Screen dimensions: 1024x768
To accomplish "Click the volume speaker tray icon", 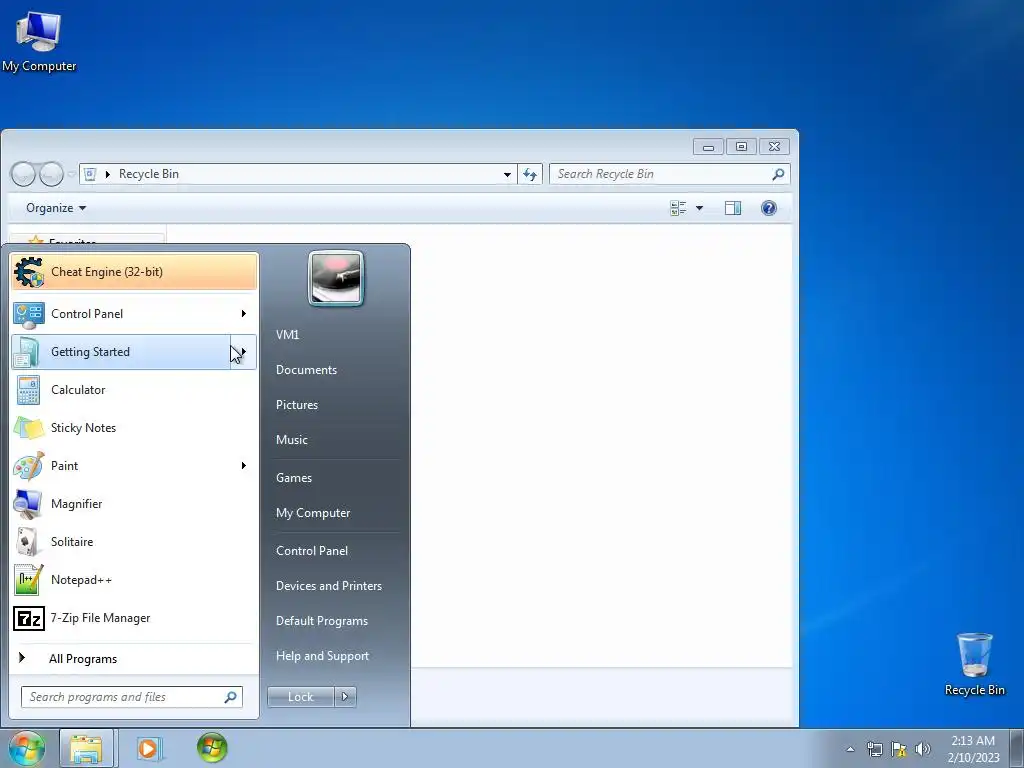I will pyautogui.click(x=922, y=749).
